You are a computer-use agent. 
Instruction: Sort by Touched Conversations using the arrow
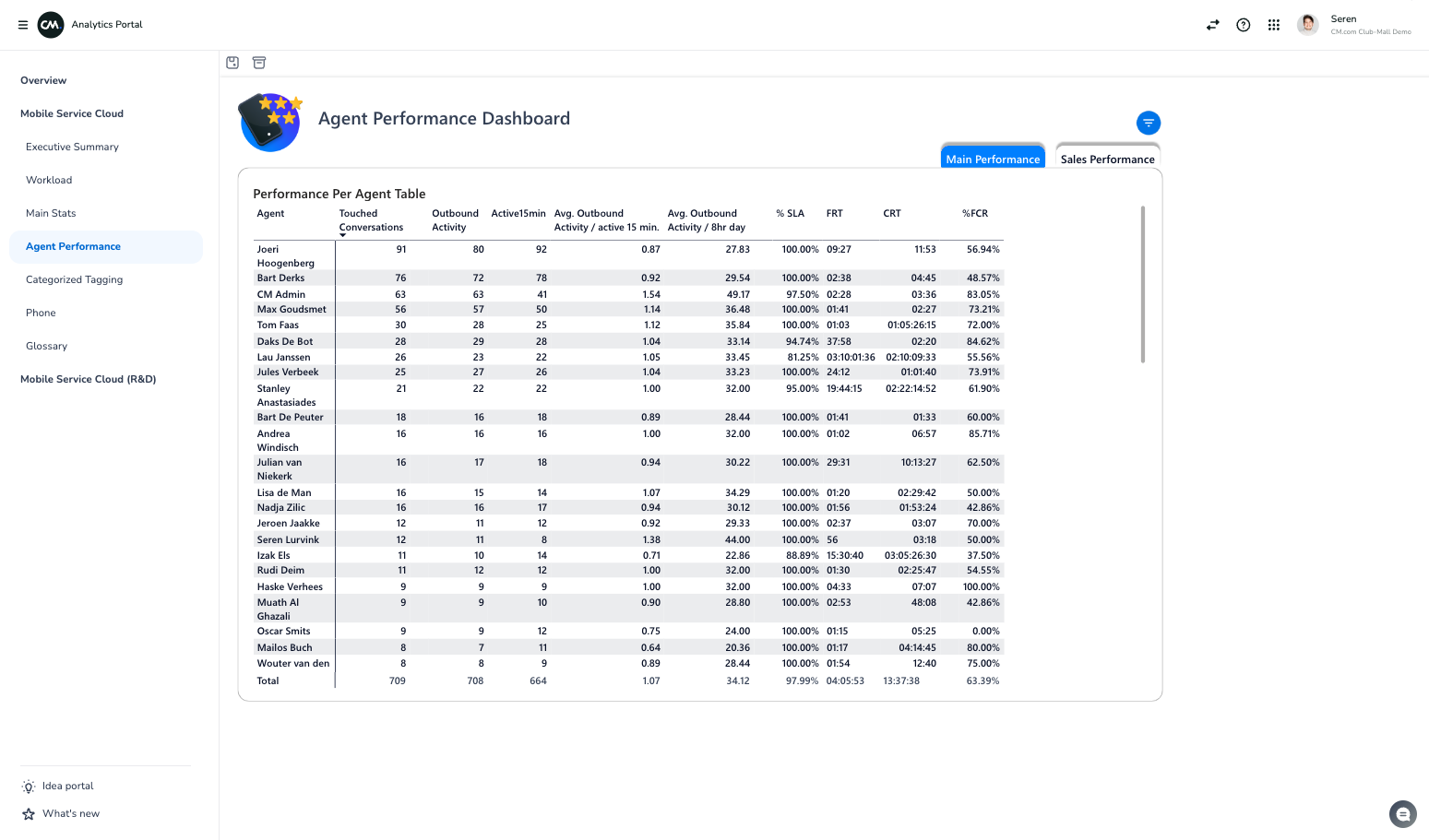click(342, 236)
